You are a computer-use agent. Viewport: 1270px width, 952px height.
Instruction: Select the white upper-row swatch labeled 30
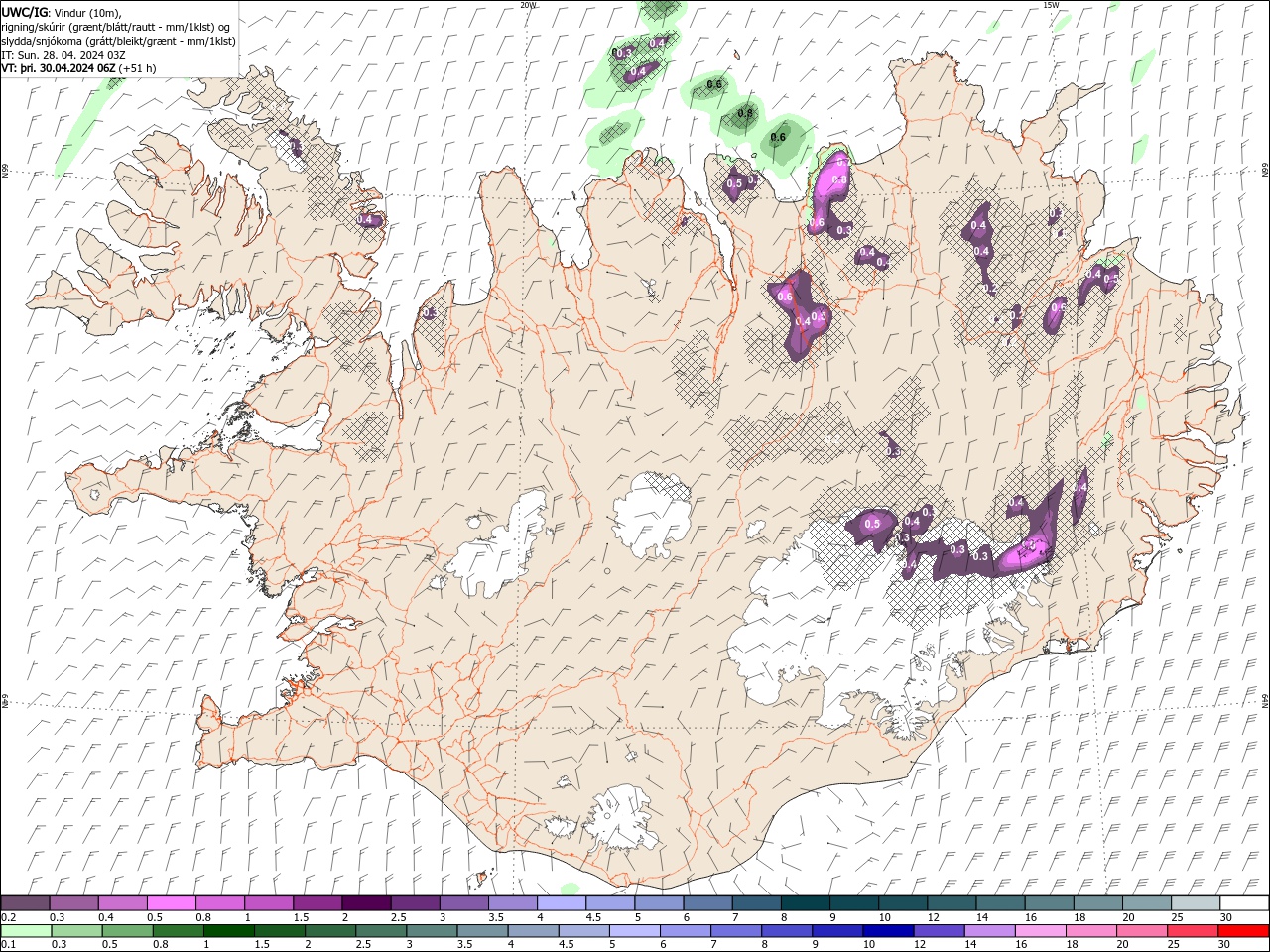(1245, 903)
